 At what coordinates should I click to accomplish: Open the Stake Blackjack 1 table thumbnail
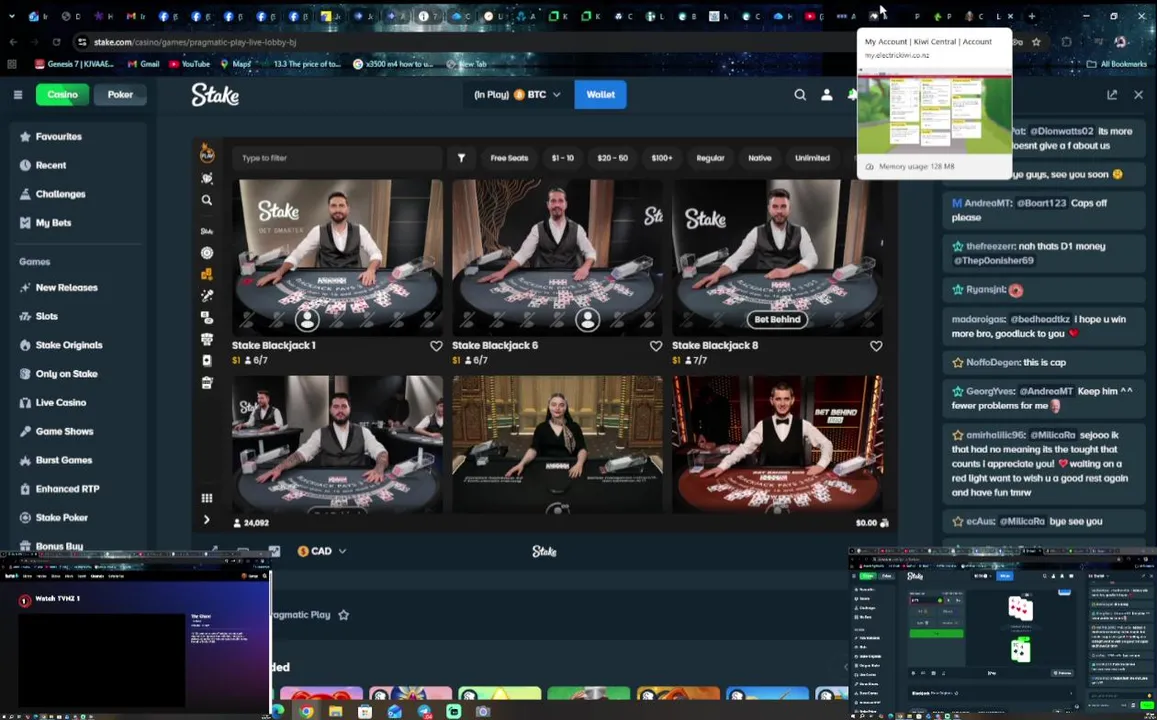coord(337,257)
